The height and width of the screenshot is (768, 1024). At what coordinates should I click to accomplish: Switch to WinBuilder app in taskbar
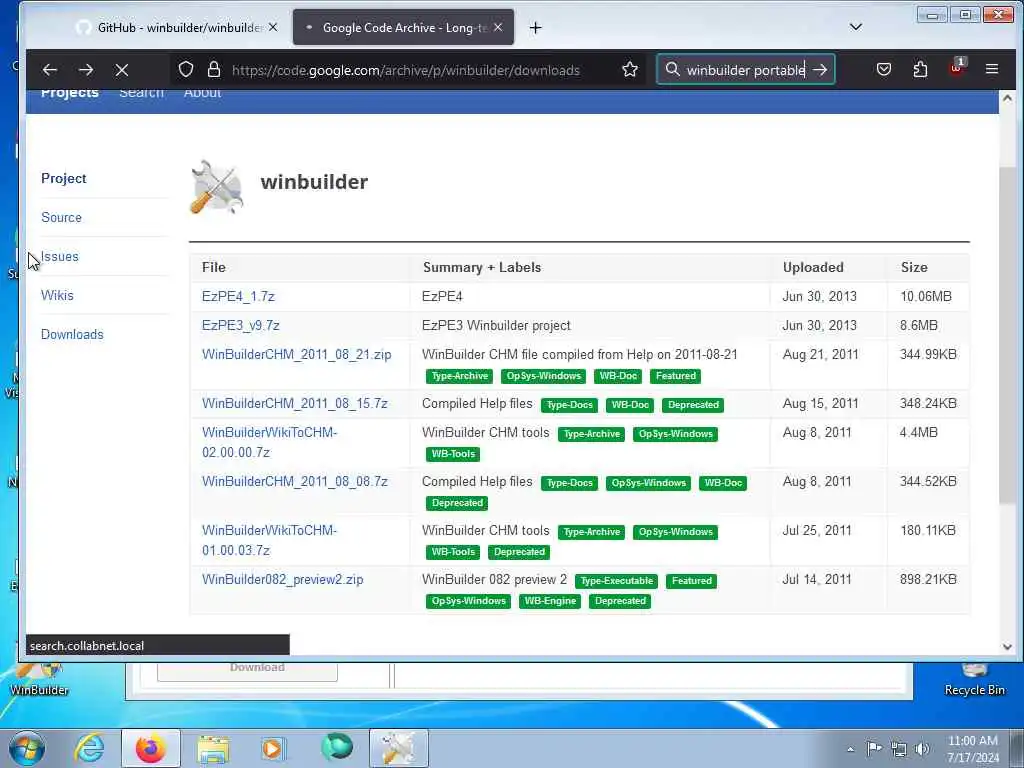(398, 748)
